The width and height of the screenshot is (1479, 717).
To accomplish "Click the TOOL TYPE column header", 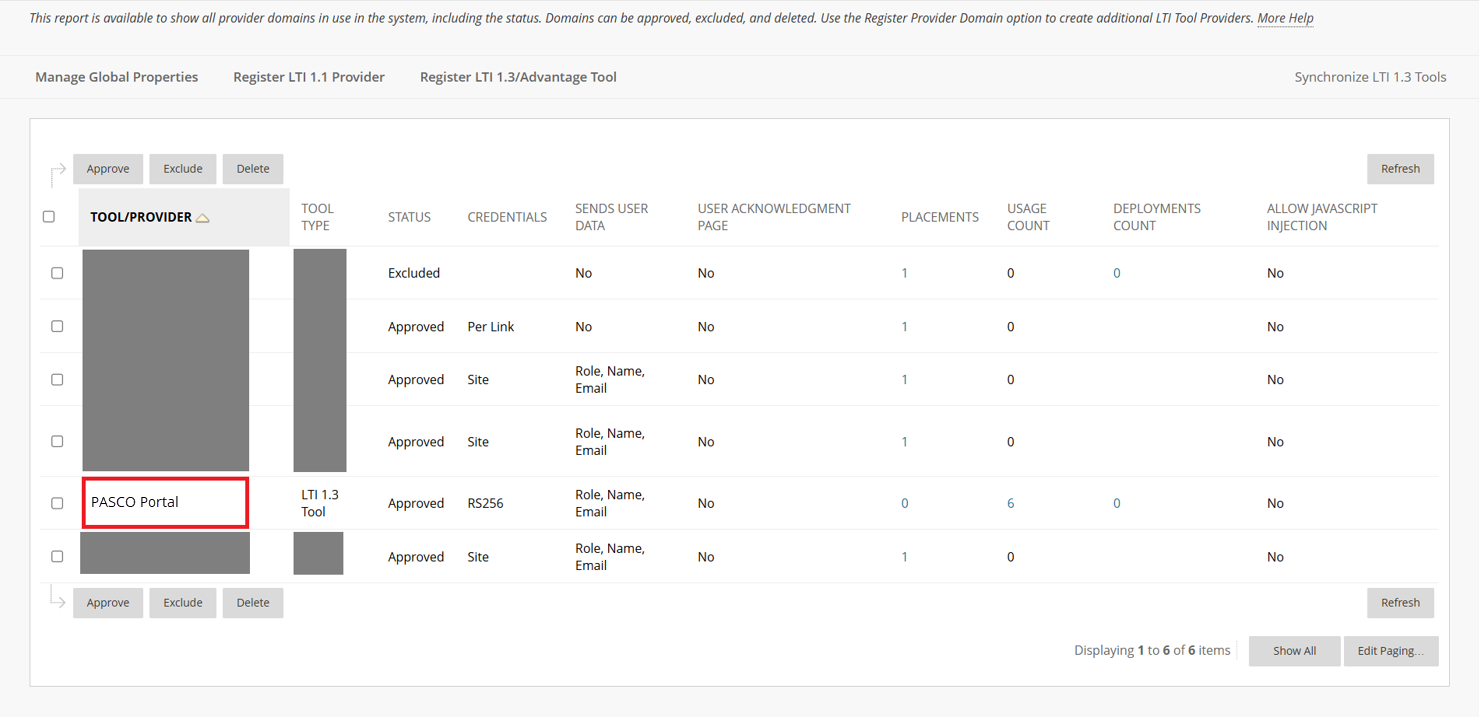I will coord(318,217).
